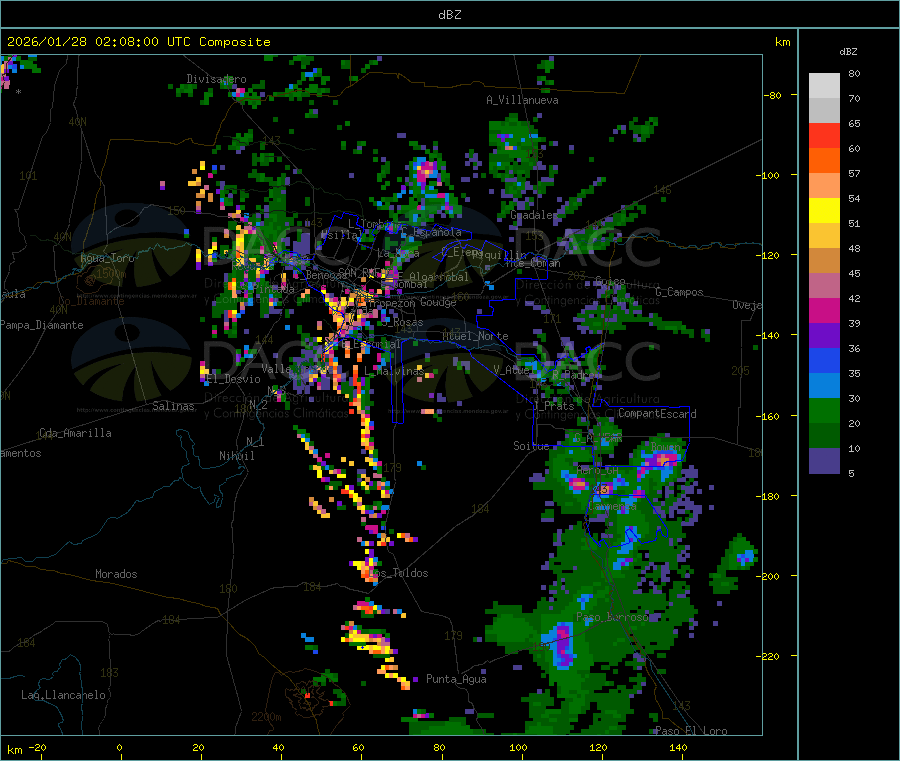Image resolution: width=900 pixels, height=761 pixels.
Task: Click the slate purple 5-10 dBZ legend swatch
Action: coord(824,461)
